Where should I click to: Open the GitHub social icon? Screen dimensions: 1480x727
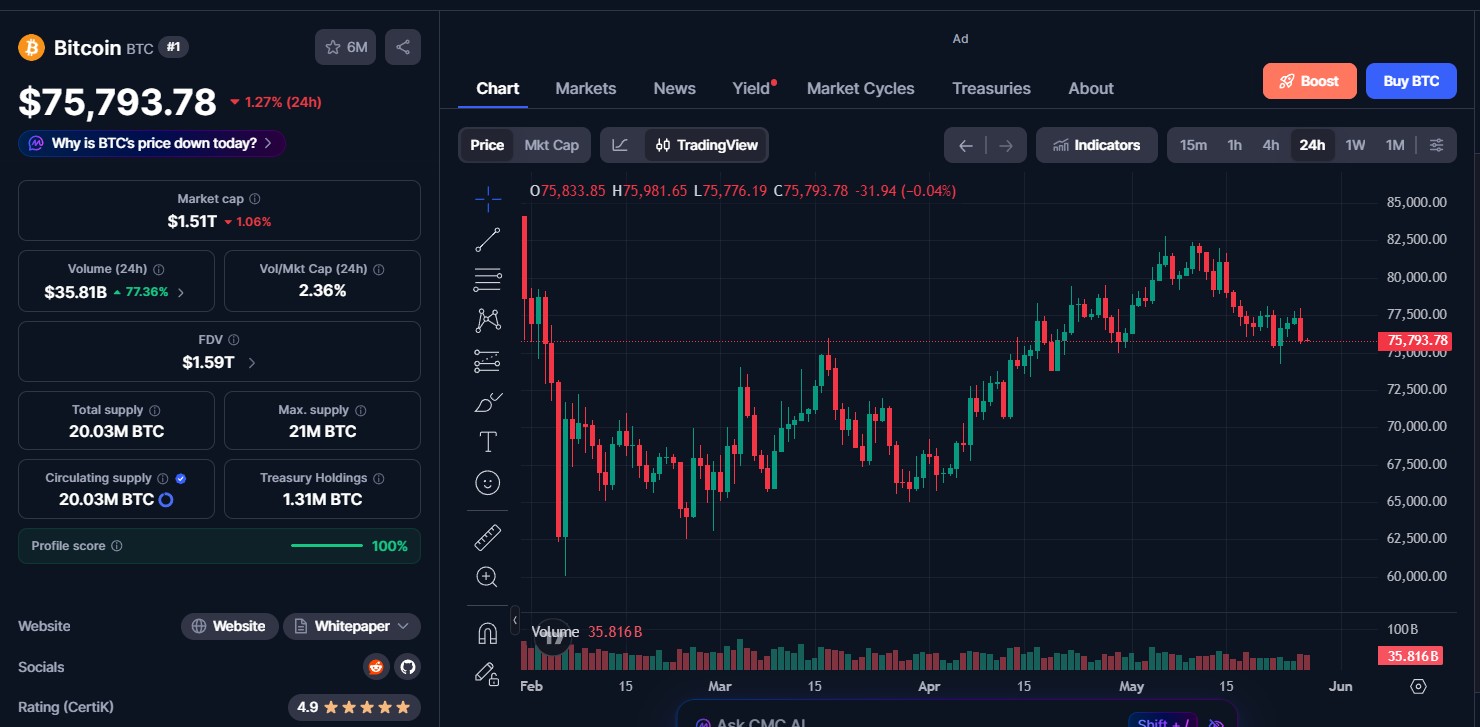(x=406, y=667)
